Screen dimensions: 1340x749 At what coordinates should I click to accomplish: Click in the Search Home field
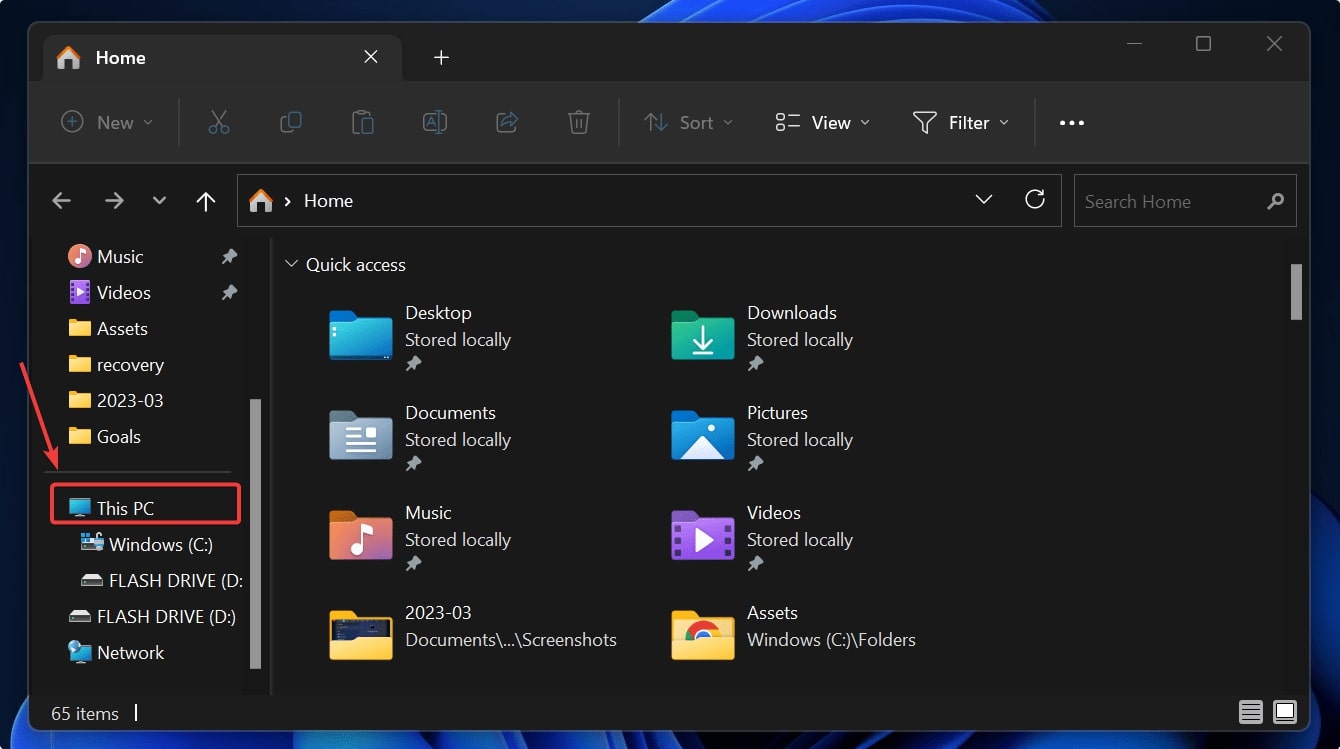1170,201
